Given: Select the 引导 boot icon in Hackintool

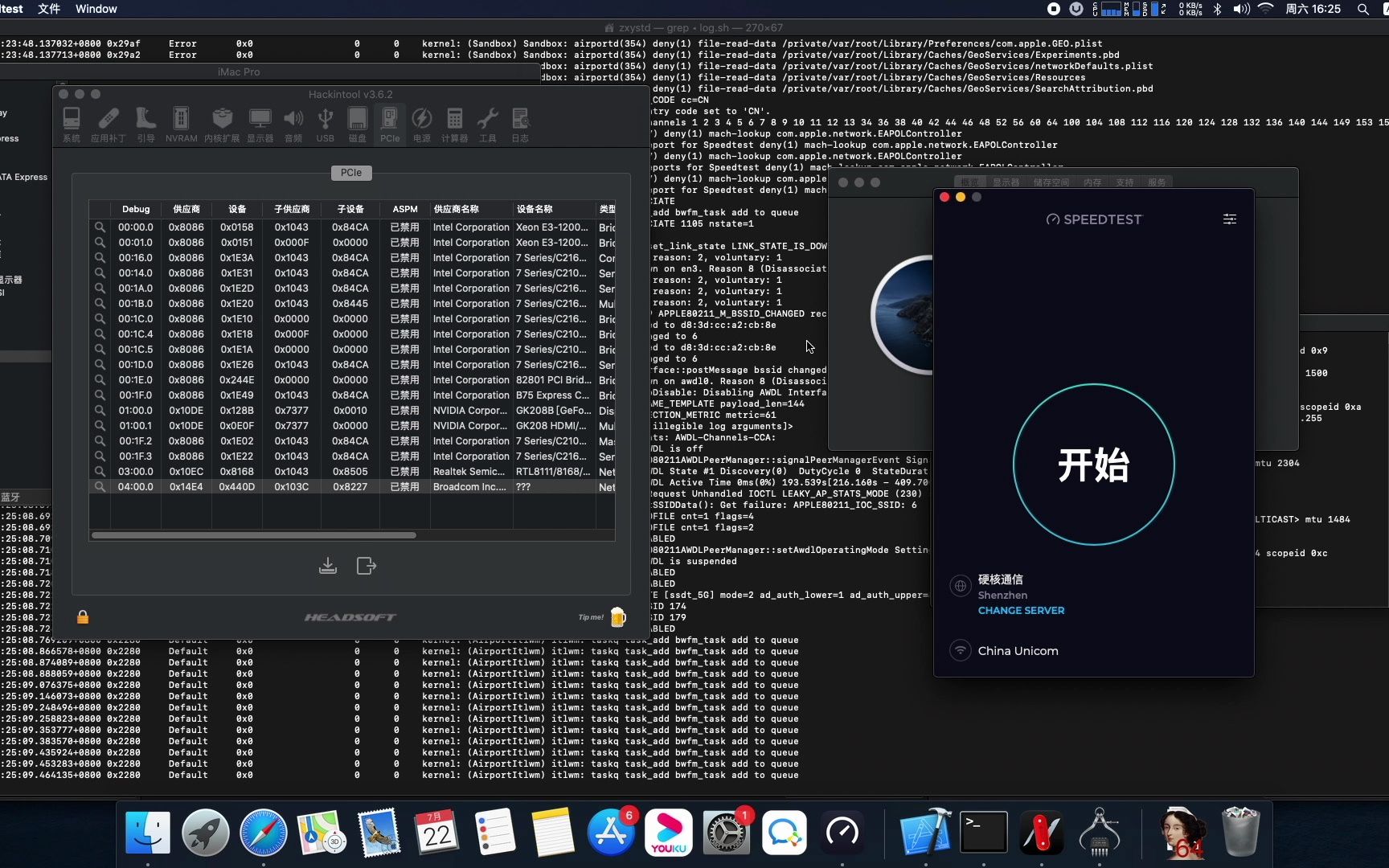Looking at the screenshot, I should coord(145,125).
